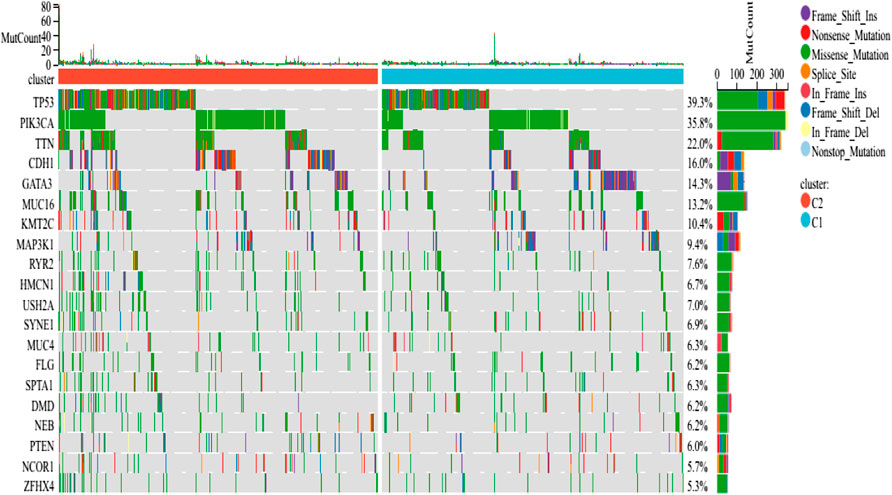Click the yellow In_Frame_Del legend circle
892x495 pixels.
(805, 130)
